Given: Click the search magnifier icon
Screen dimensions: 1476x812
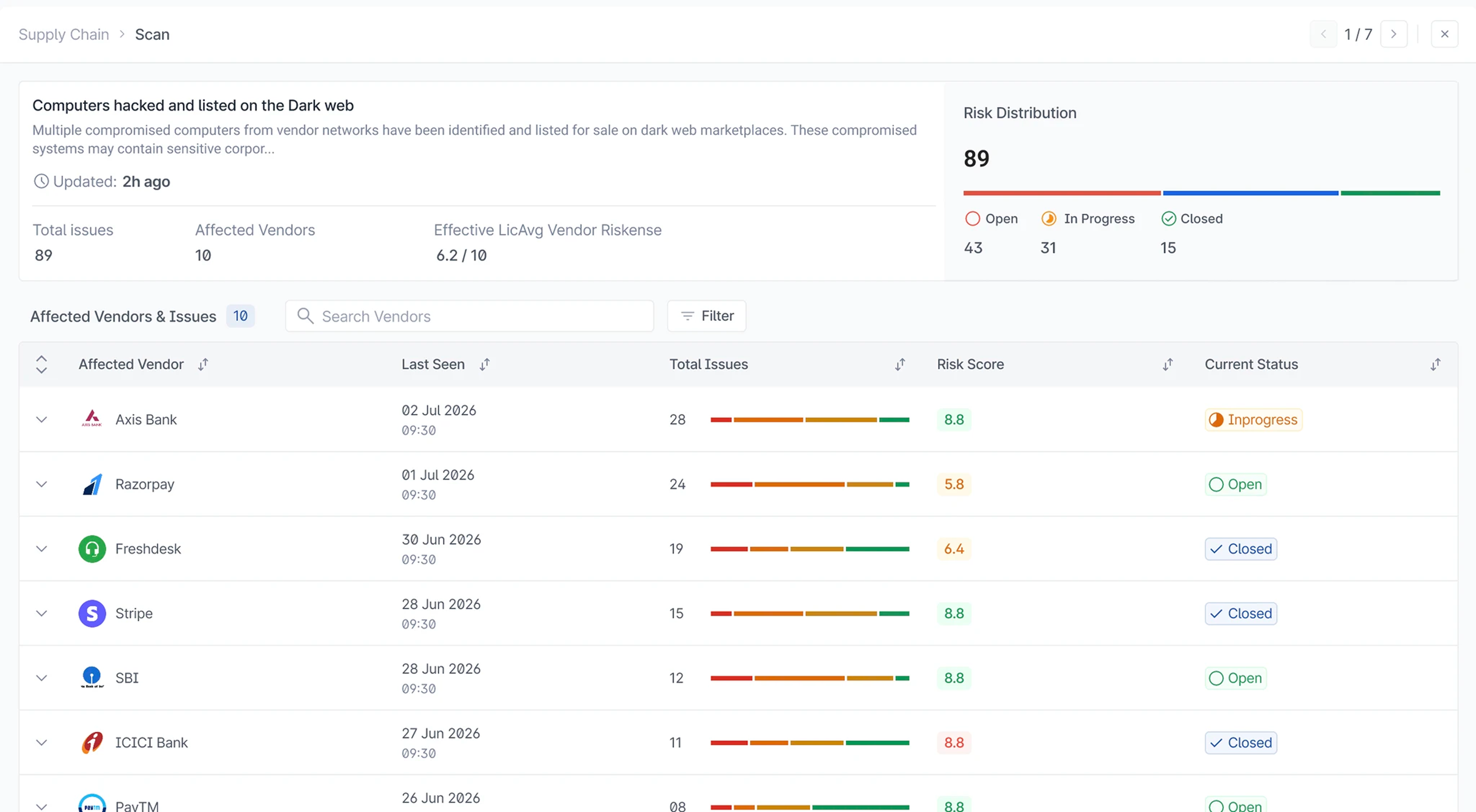Looking at the screenshot, I should click(x=306, y=316).
